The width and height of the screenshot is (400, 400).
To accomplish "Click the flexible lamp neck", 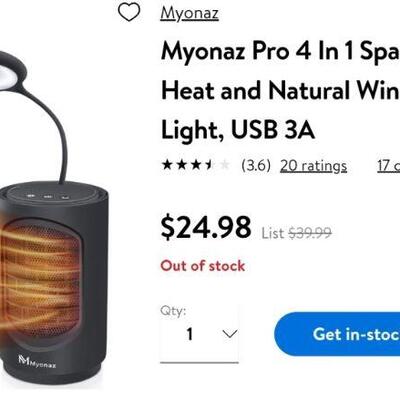I will 53,130.
